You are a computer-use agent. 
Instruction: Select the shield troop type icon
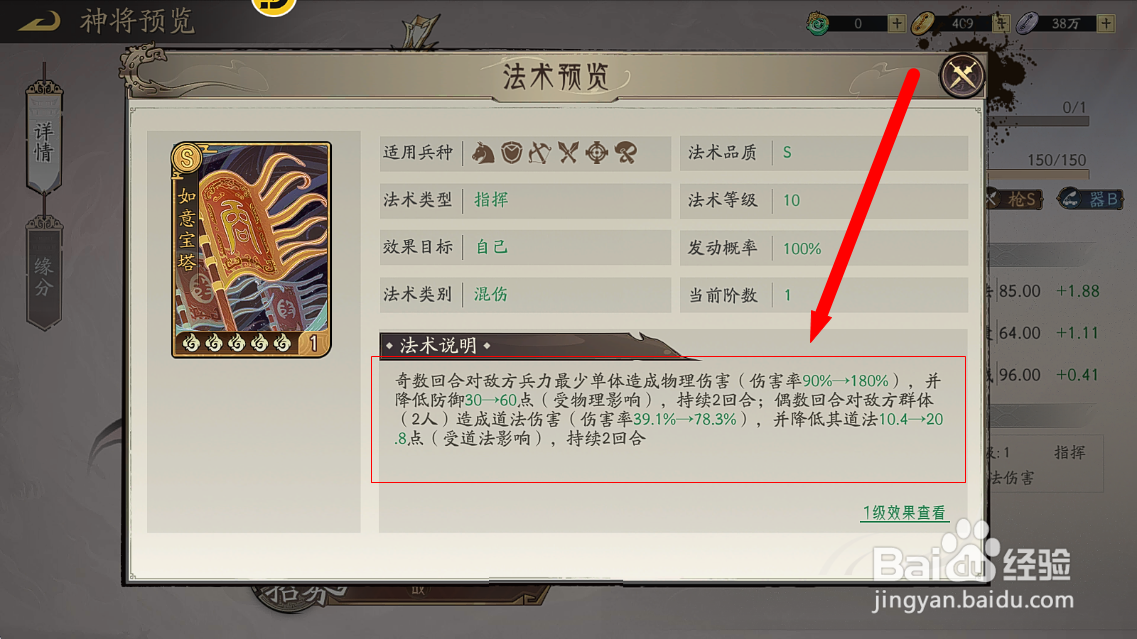512,153
